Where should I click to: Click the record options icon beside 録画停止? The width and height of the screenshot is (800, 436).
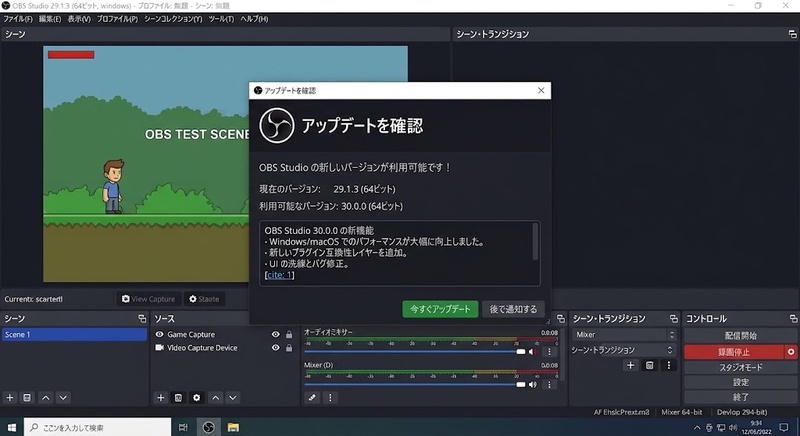coord(791,352)
